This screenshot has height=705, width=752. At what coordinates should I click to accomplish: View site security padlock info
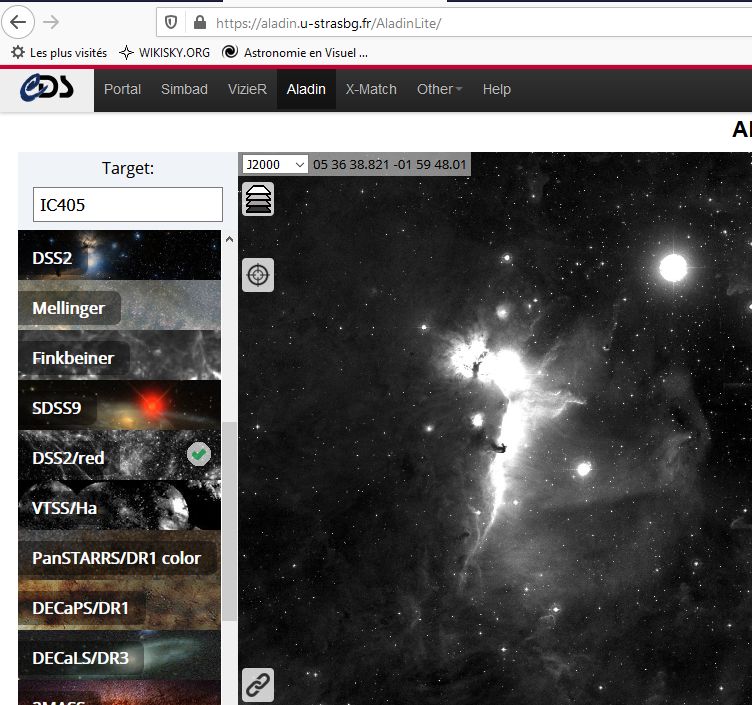(200, 23)
